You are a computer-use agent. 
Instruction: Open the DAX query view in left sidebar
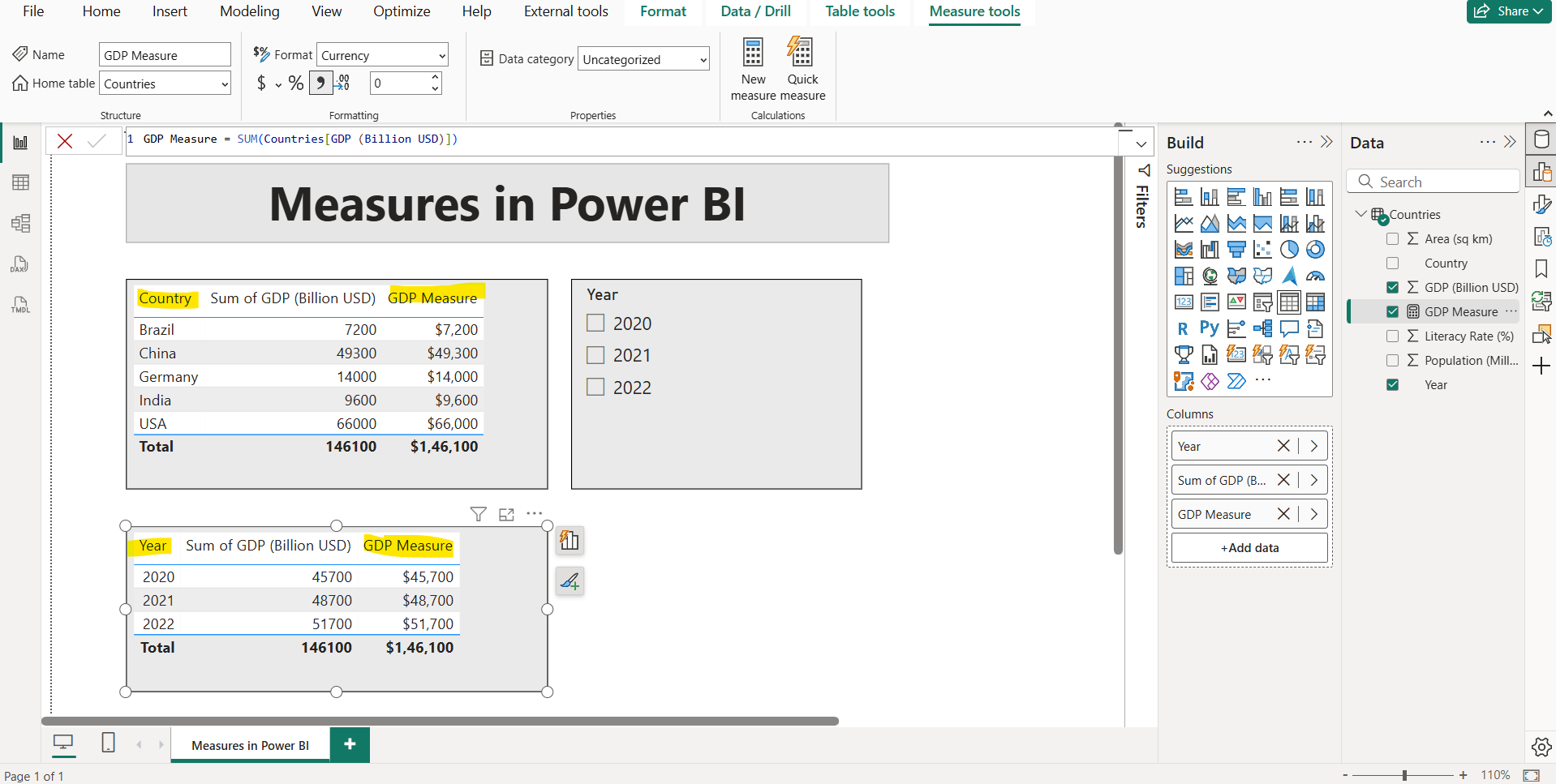click(x=19, y=264)
